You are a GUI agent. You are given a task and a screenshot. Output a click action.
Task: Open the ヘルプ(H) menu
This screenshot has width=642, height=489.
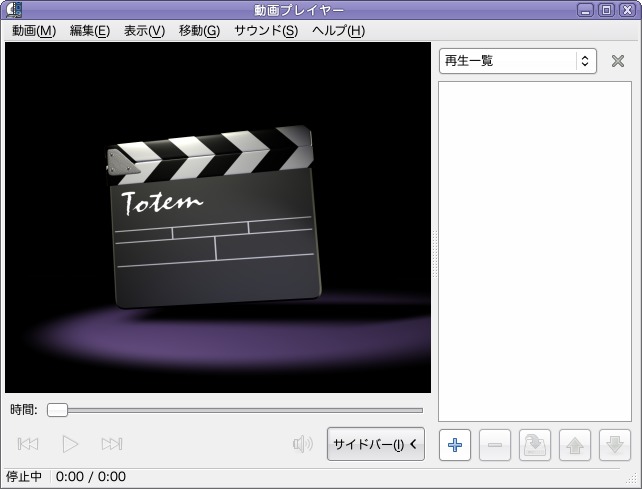(x=338, y=31)
